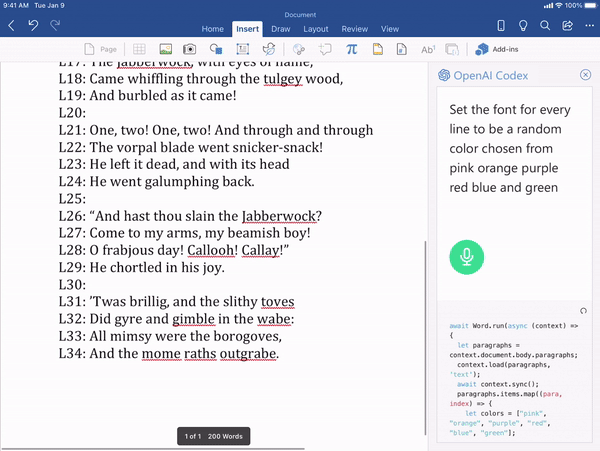Open the lightbulb Tell Me help
The height and width of the screenshot is (451, 600).
(x=522, y=25)
